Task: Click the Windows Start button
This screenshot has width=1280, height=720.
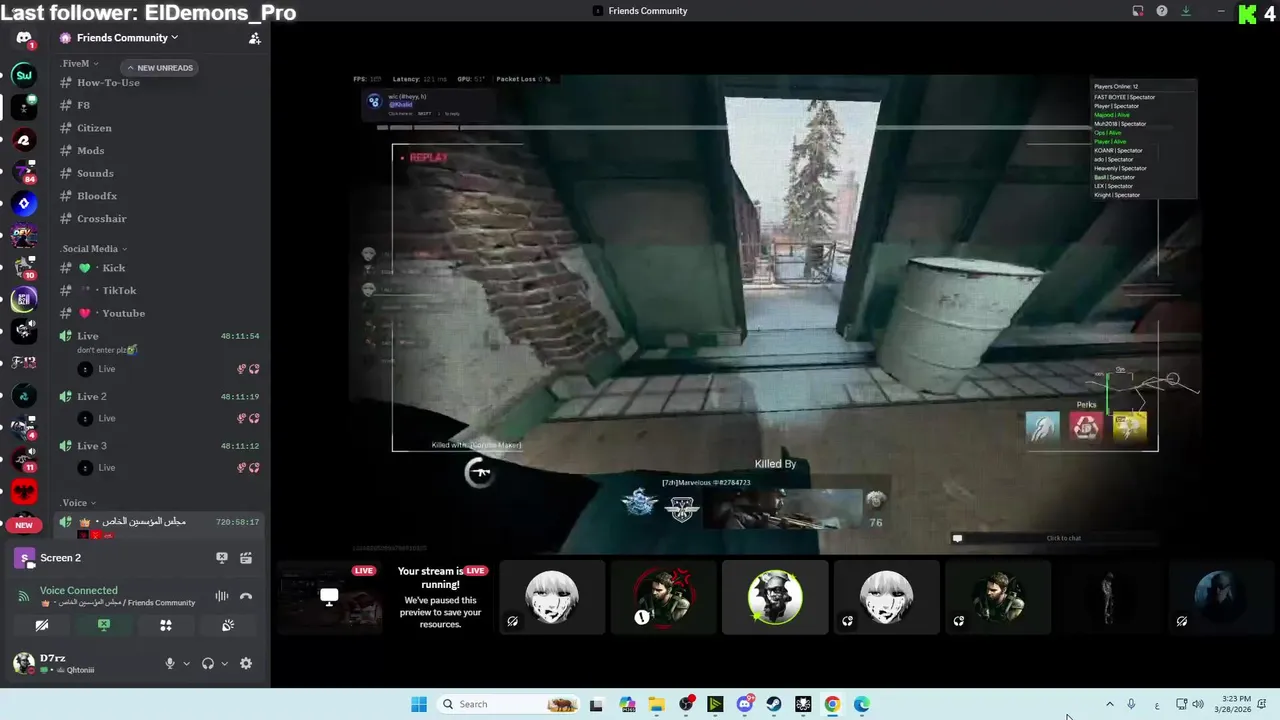Action: (419, 704)
